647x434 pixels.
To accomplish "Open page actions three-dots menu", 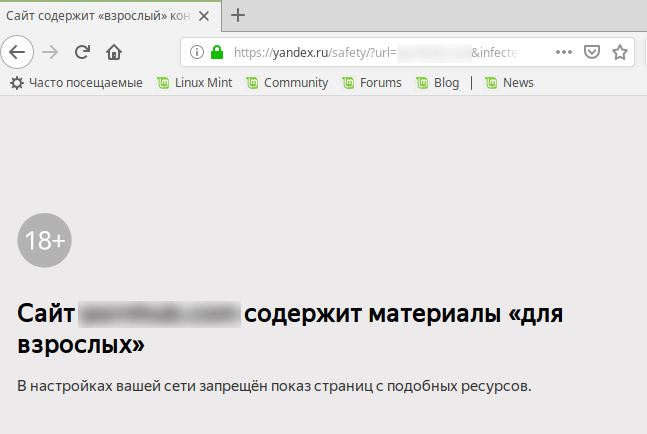I will coord(564,52).
